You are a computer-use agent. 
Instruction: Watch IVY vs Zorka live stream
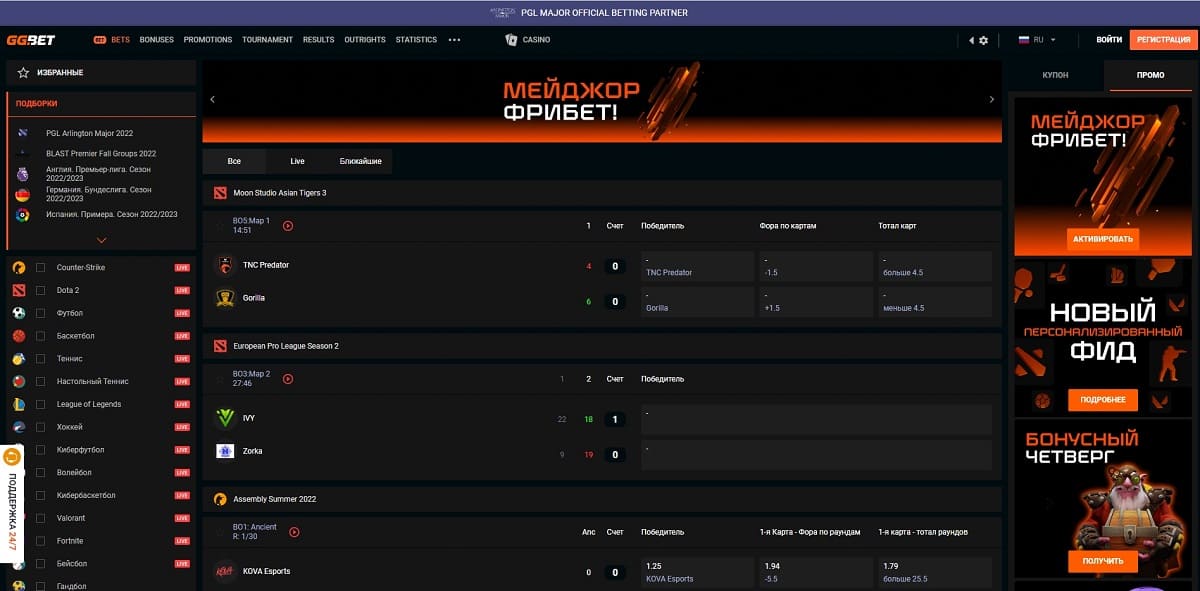[288, 379]
